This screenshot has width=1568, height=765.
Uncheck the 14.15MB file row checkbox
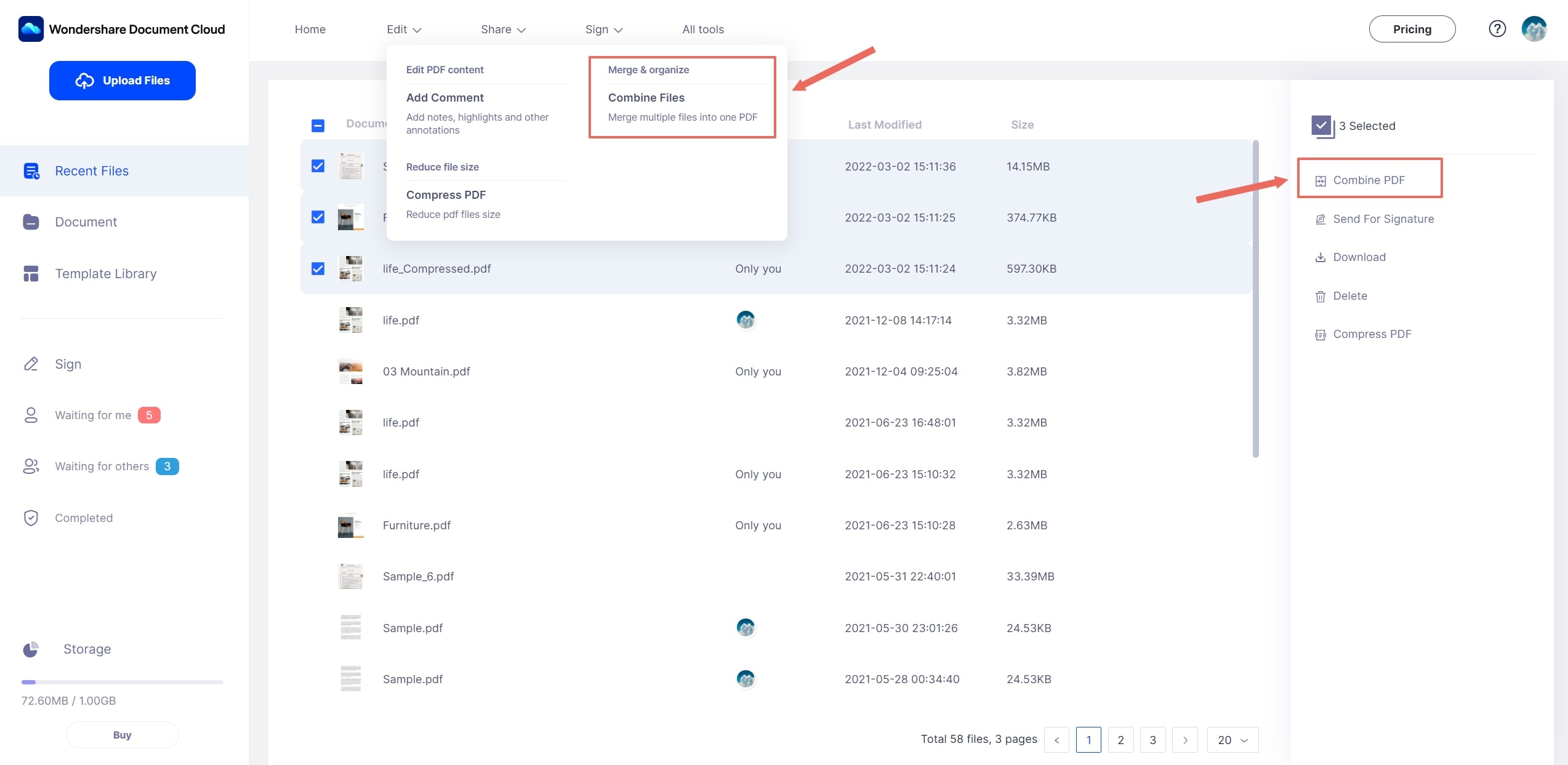tap(318, 166)
